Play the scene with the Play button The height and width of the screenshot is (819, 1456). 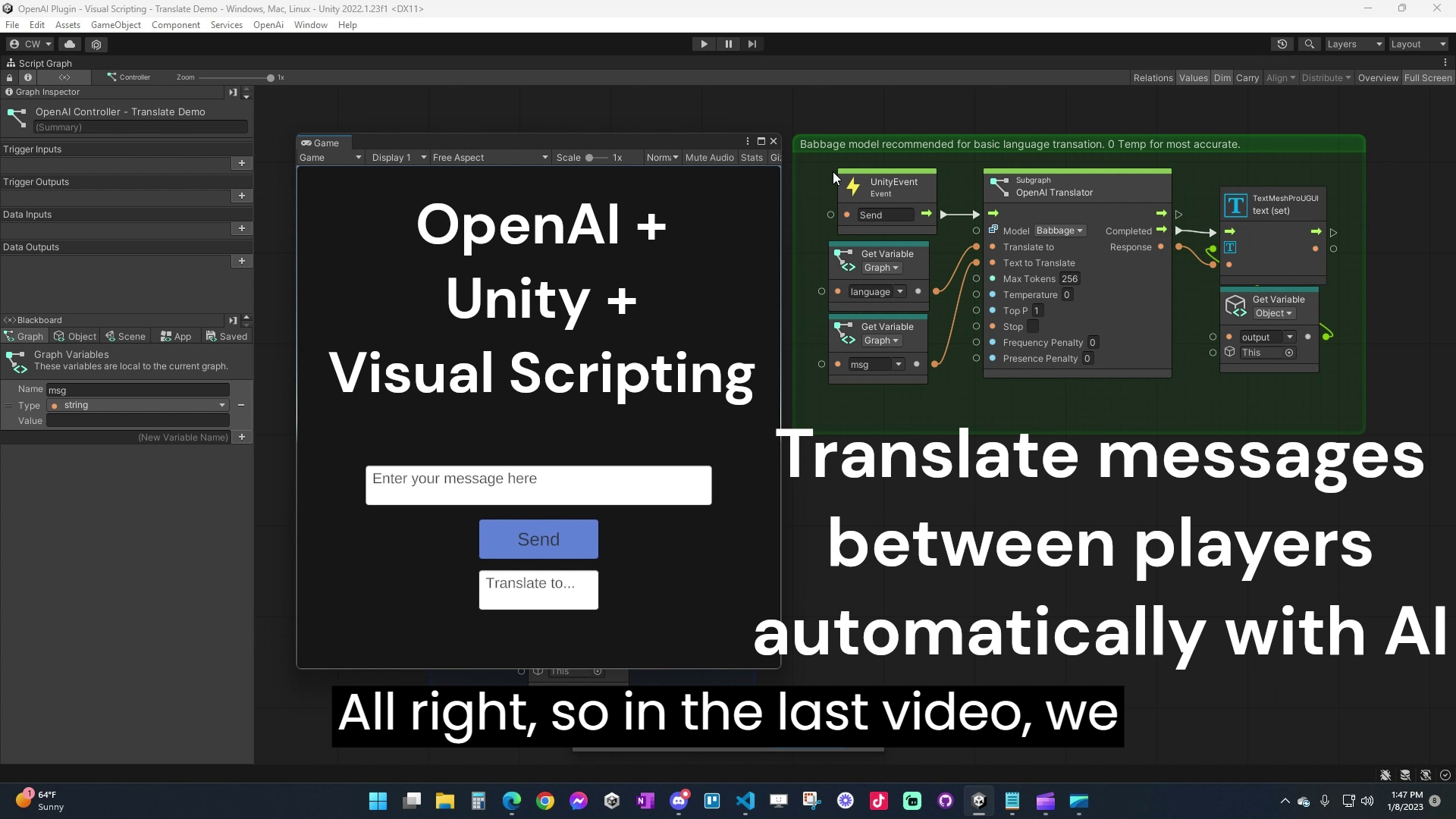pyautogui.click(x=704, y=44)
